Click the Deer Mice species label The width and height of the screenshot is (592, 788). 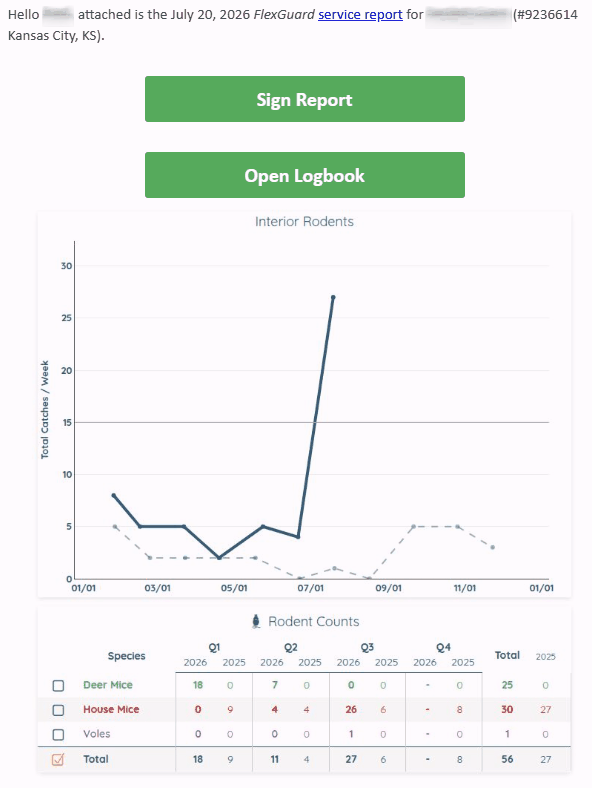tap(108, 685)
